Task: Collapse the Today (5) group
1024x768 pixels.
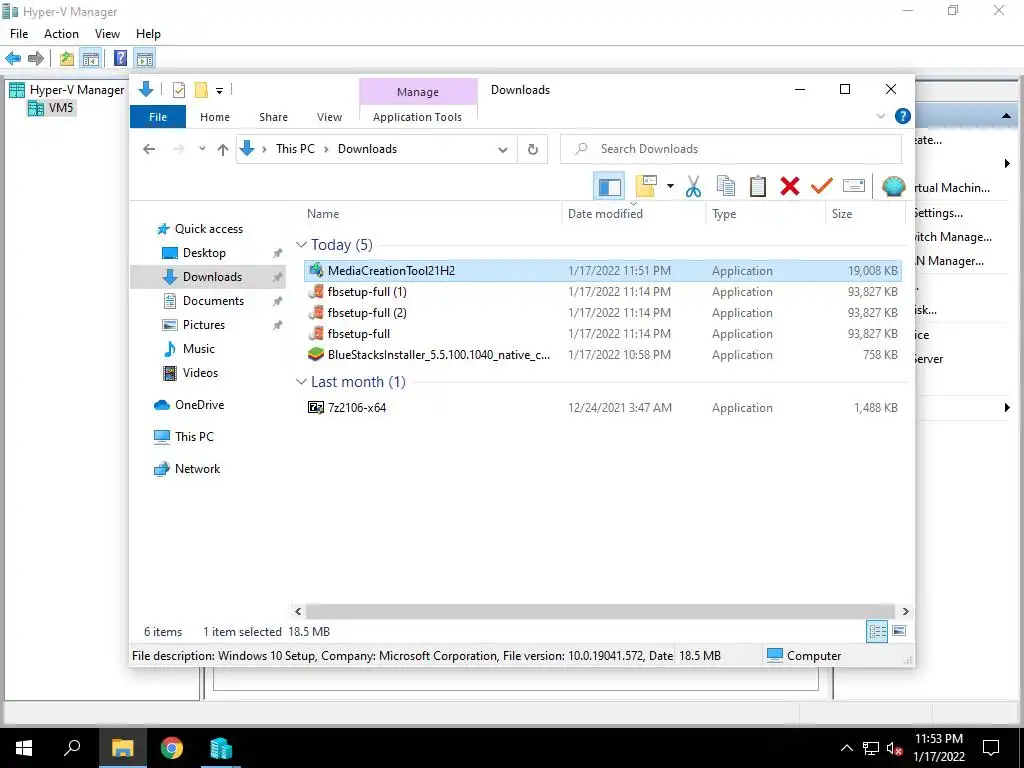Action: [301, 244]
